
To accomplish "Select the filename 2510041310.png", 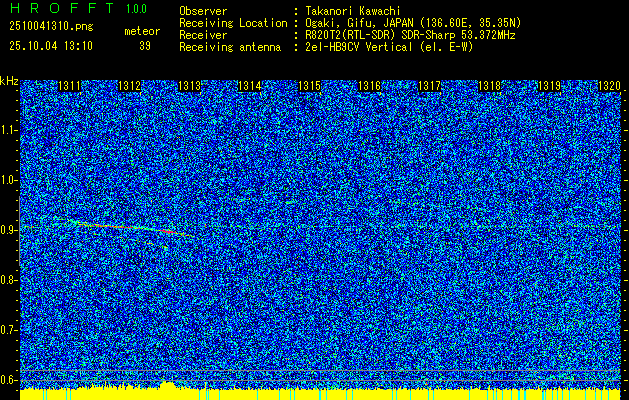I will pyautogui.click(x=51, y=26).
